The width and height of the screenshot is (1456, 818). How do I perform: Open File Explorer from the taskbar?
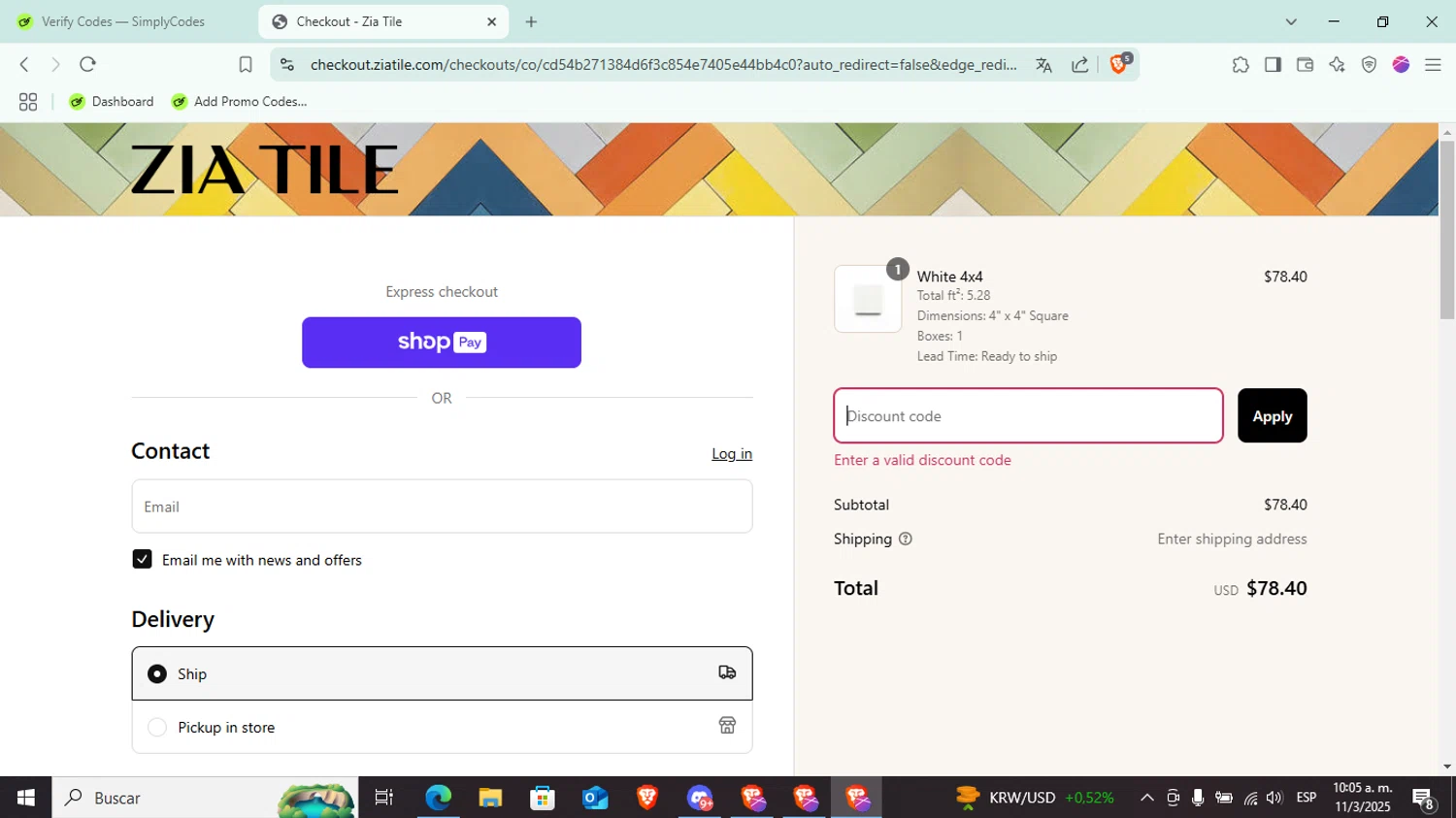(490, 798)
